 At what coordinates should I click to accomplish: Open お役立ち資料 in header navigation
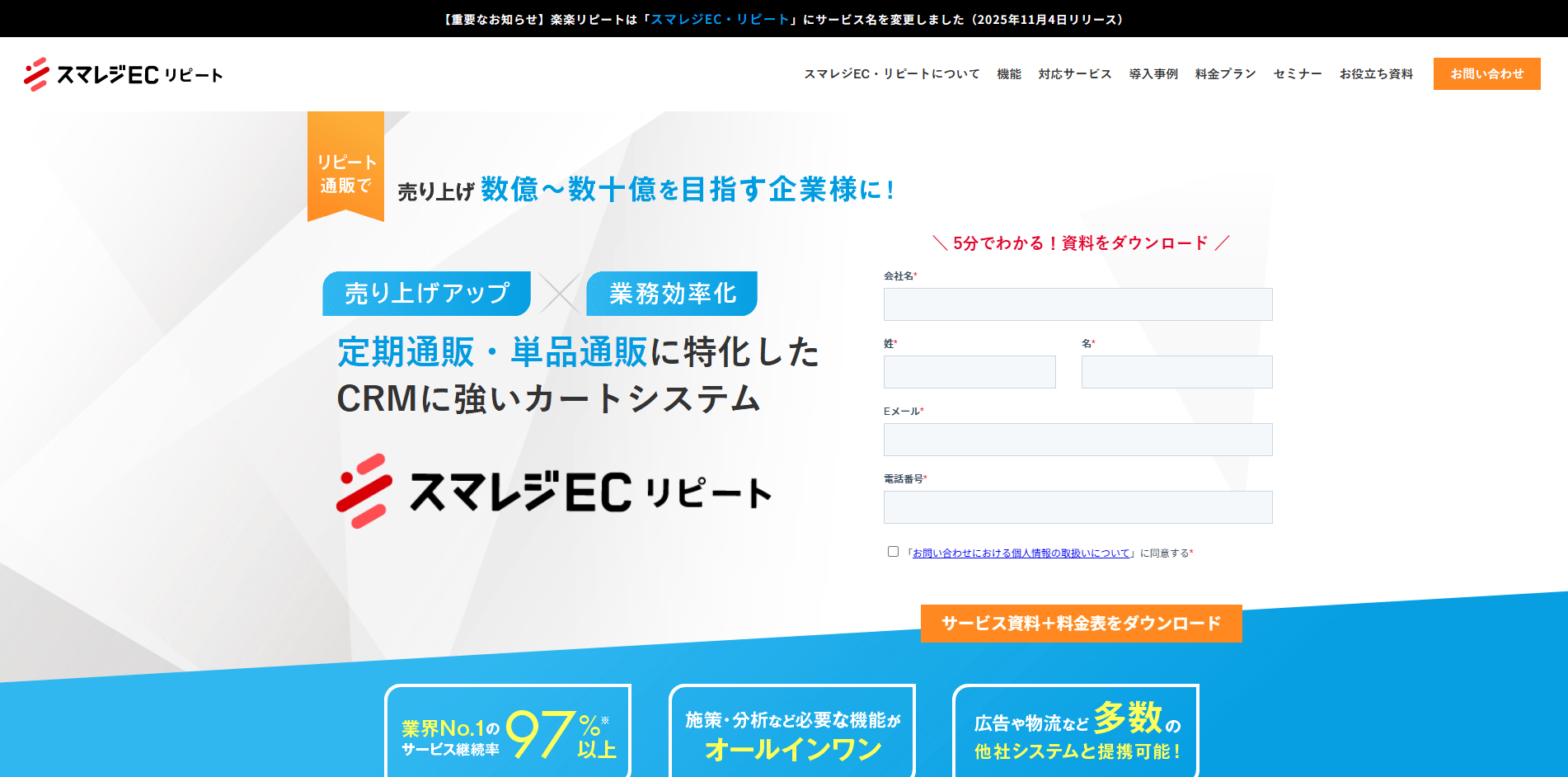coord(1375,74)
